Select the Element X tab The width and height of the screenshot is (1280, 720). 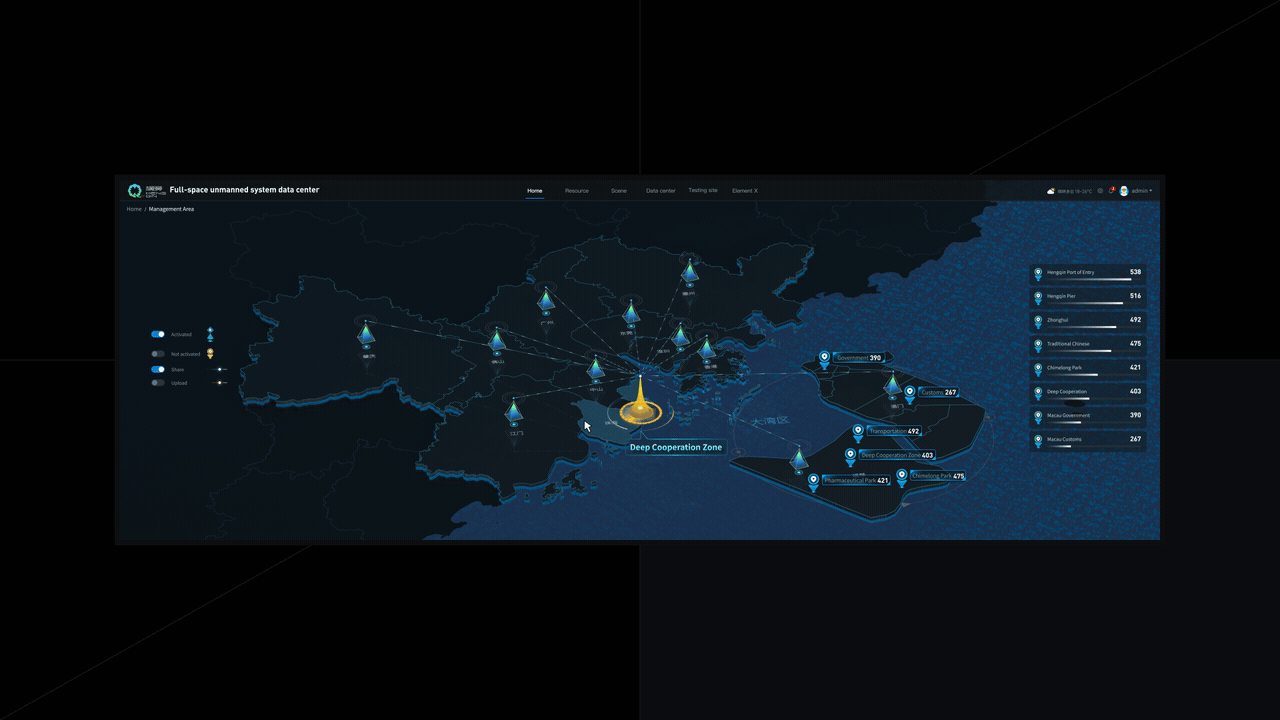(x=745, y=190)
